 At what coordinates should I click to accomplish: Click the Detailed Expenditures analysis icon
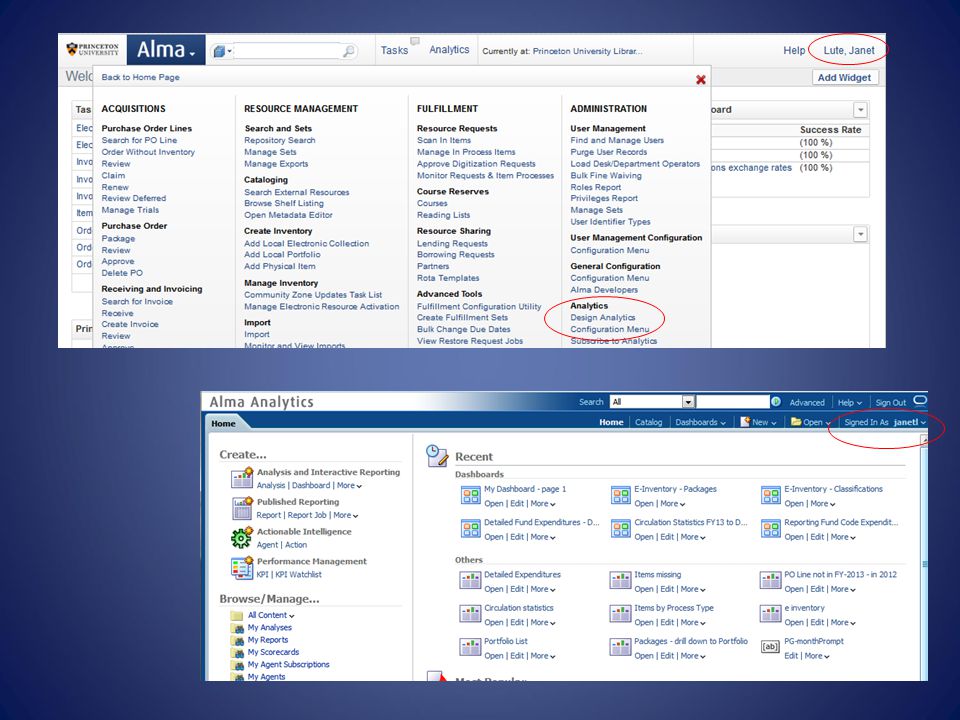point(470,580)
